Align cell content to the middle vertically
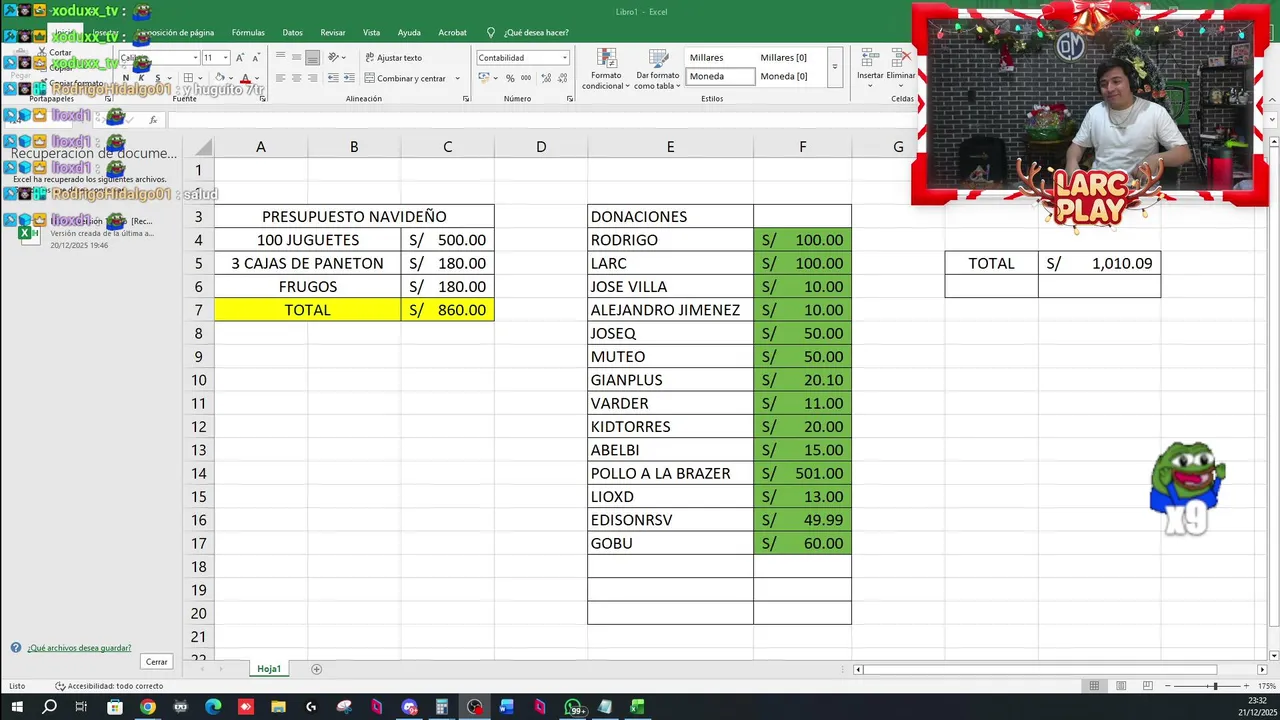Screen dimensions: 1280x720 click(296, 58)
